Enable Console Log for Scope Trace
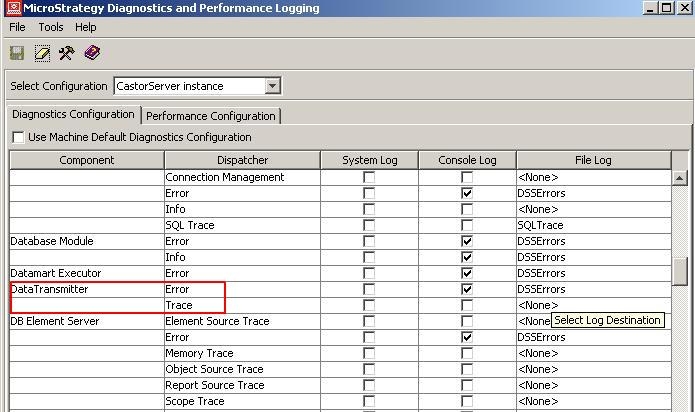Image resolution: width=695 pixels, height=412 pixels. 467,401
